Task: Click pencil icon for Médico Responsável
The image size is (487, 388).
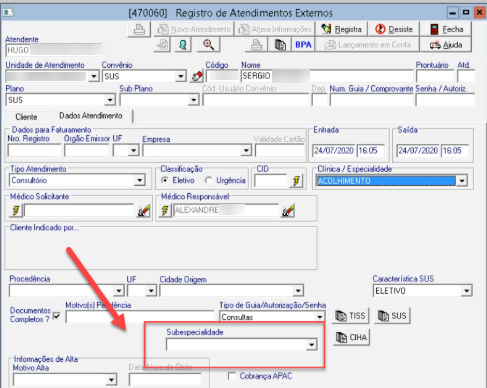Action: (288, 210)
